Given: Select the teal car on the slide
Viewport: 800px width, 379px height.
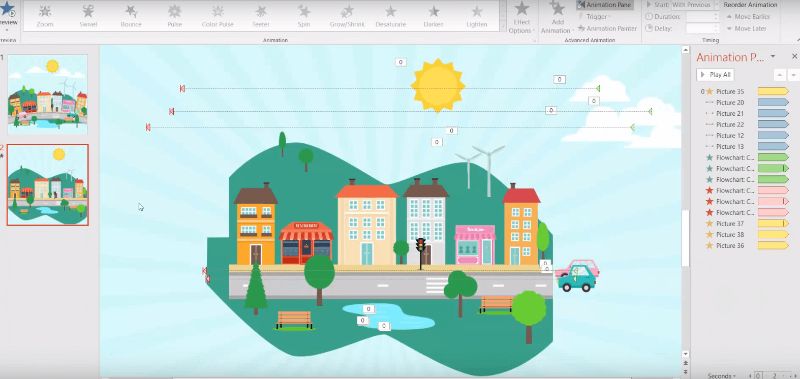Looking at the screenshot, I should tap(577, 278).
